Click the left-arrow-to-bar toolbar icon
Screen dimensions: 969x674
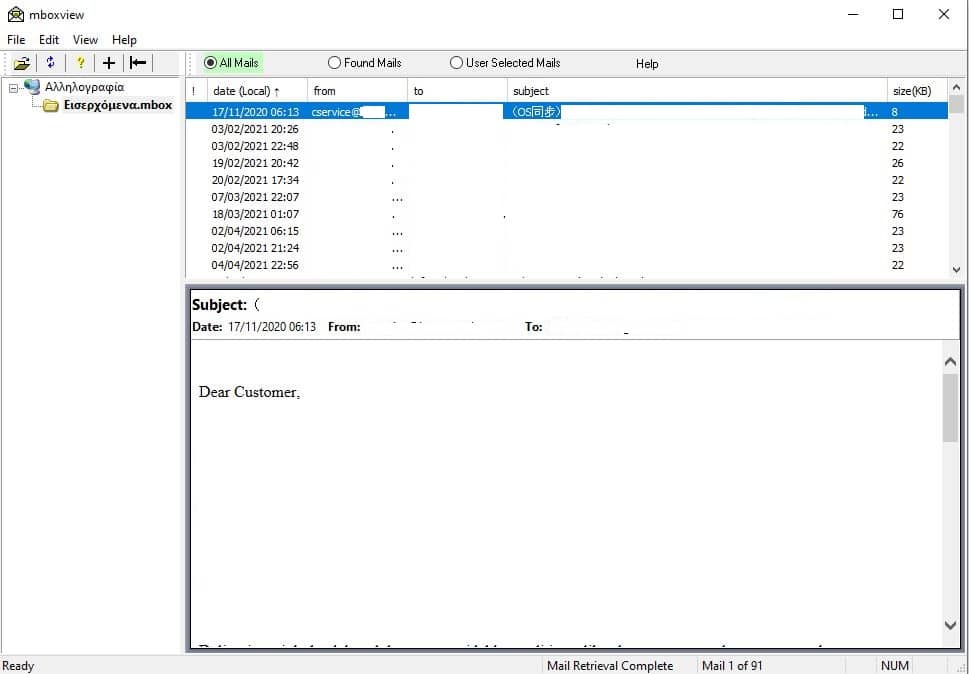click(x=138, y=63)
